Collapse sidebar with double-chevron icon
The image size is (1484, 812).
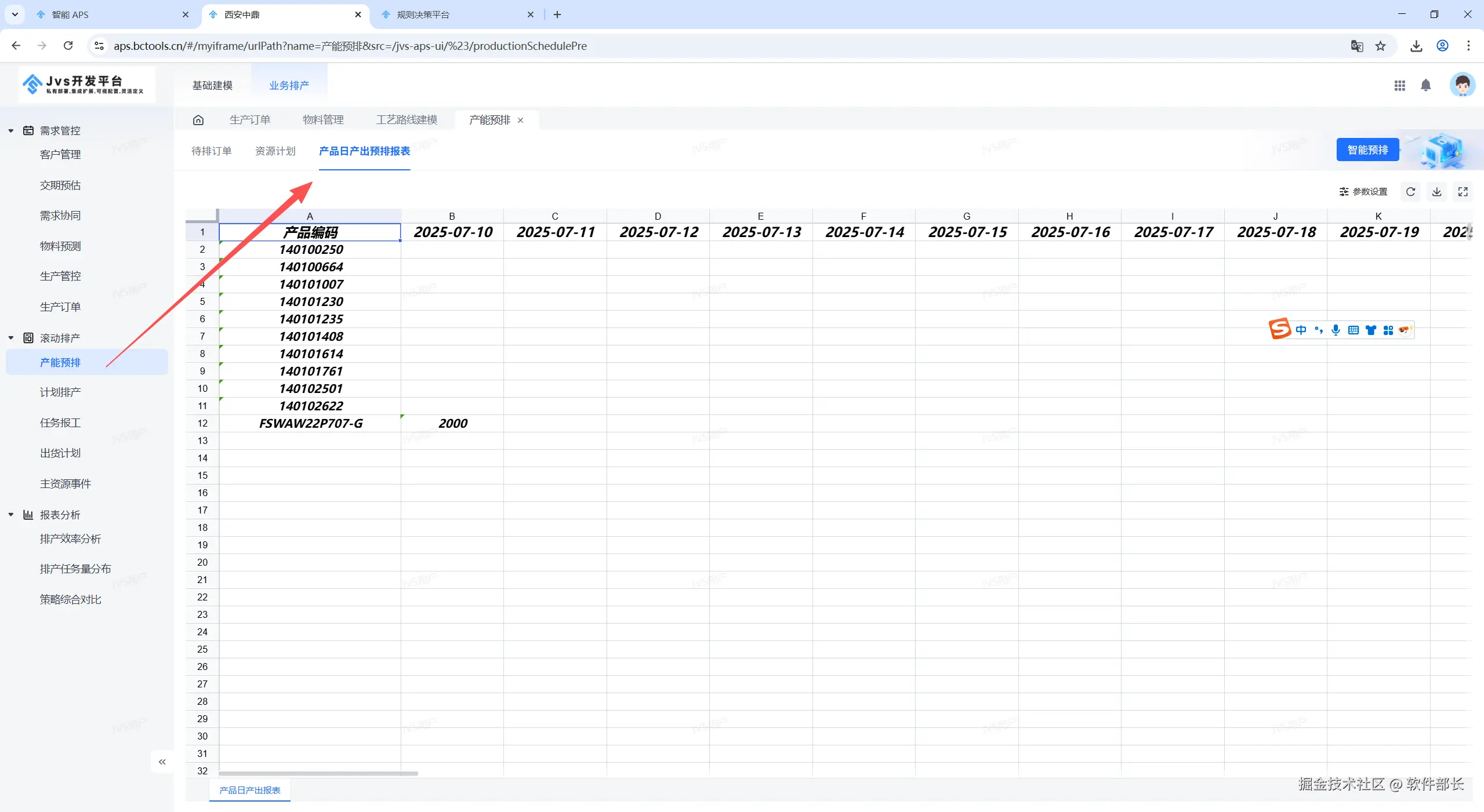pyautogui.click(x=162, y=762)
